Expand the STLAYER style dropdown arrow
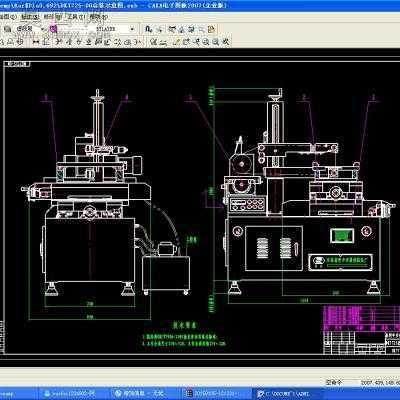This screenshot has width=400, height=400. [x=132, y=29]
